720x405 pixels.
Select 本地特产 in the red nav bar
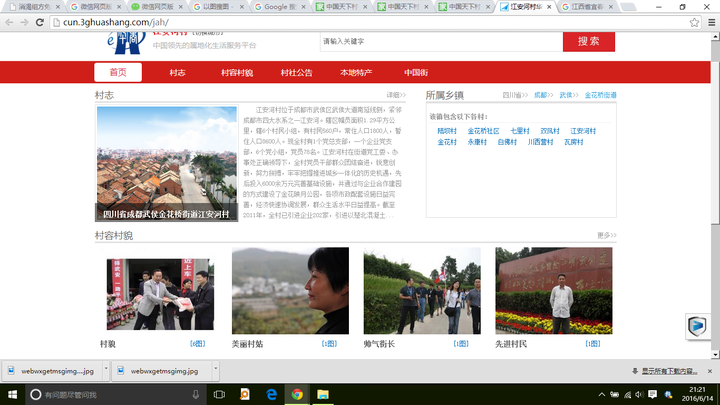[355, 73]
